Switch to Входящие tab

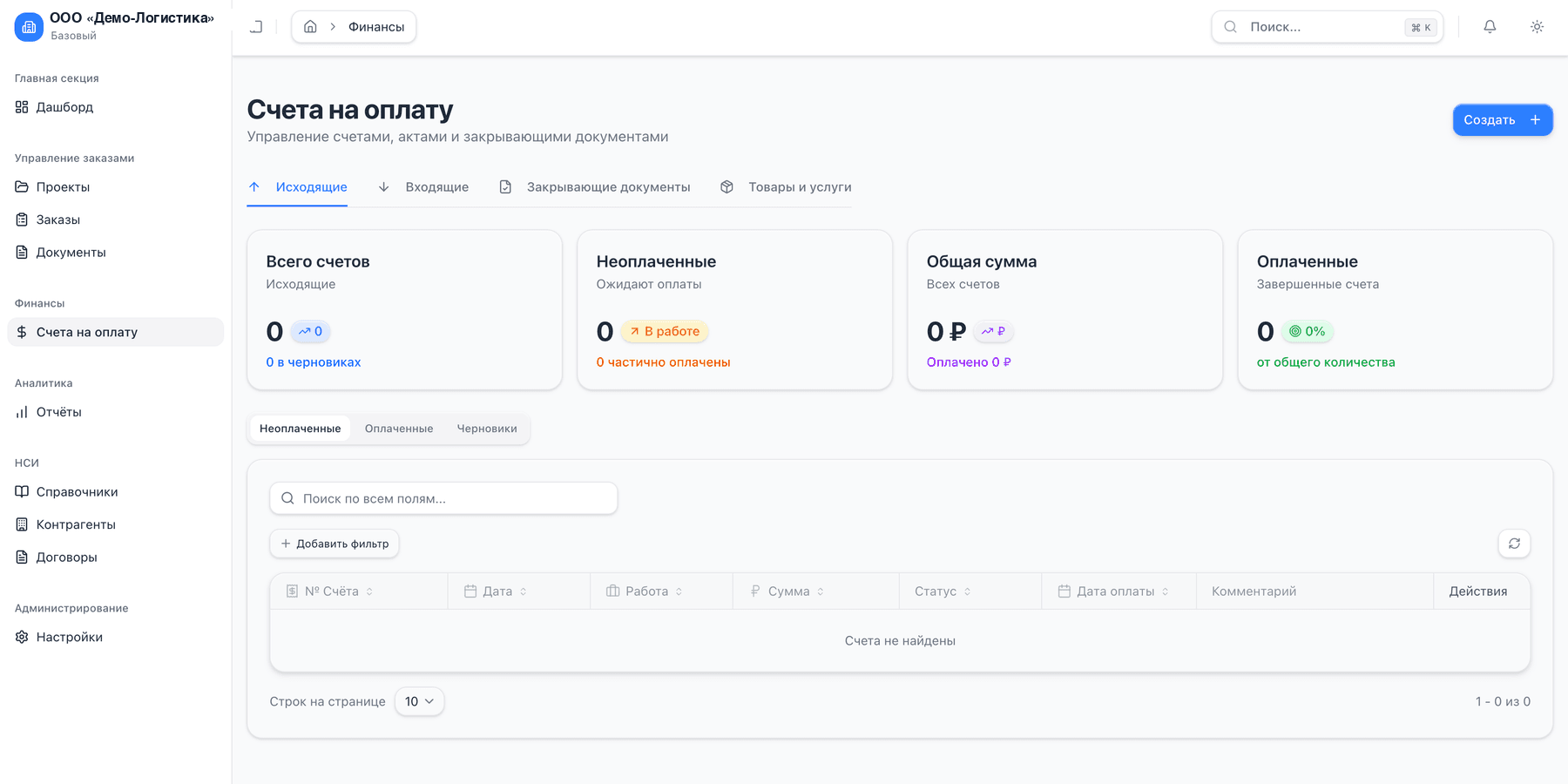pyautogui.click(x=423, y=187)
